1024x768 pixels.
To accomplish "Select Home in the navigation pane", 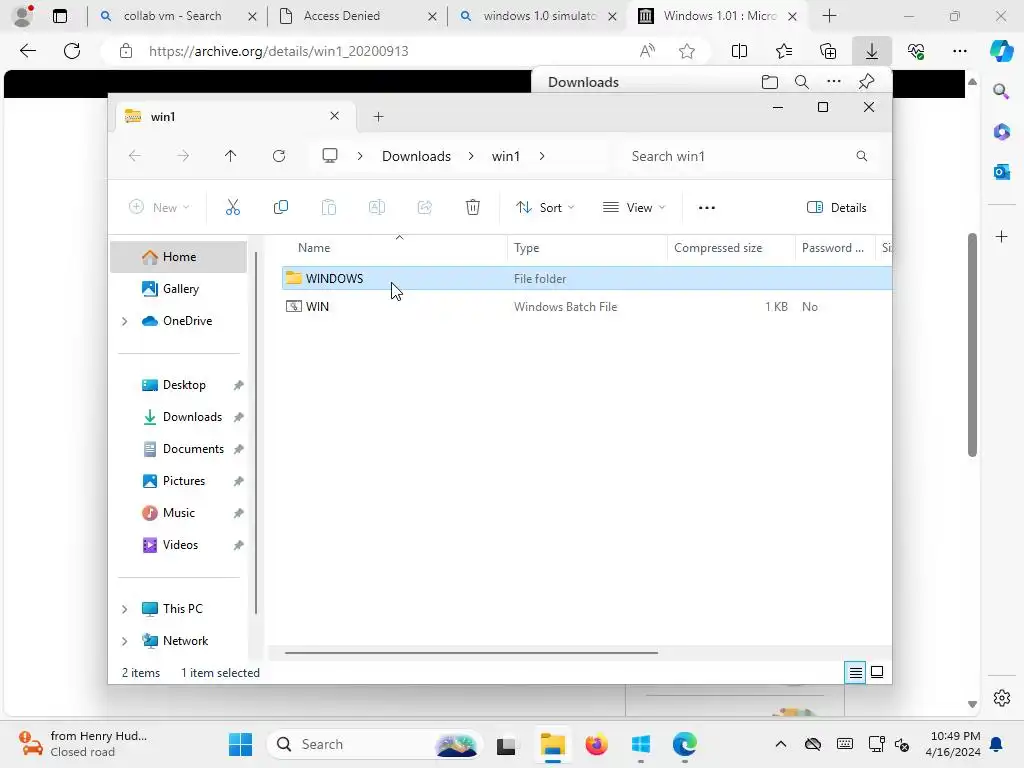I will tap(178, 257).
